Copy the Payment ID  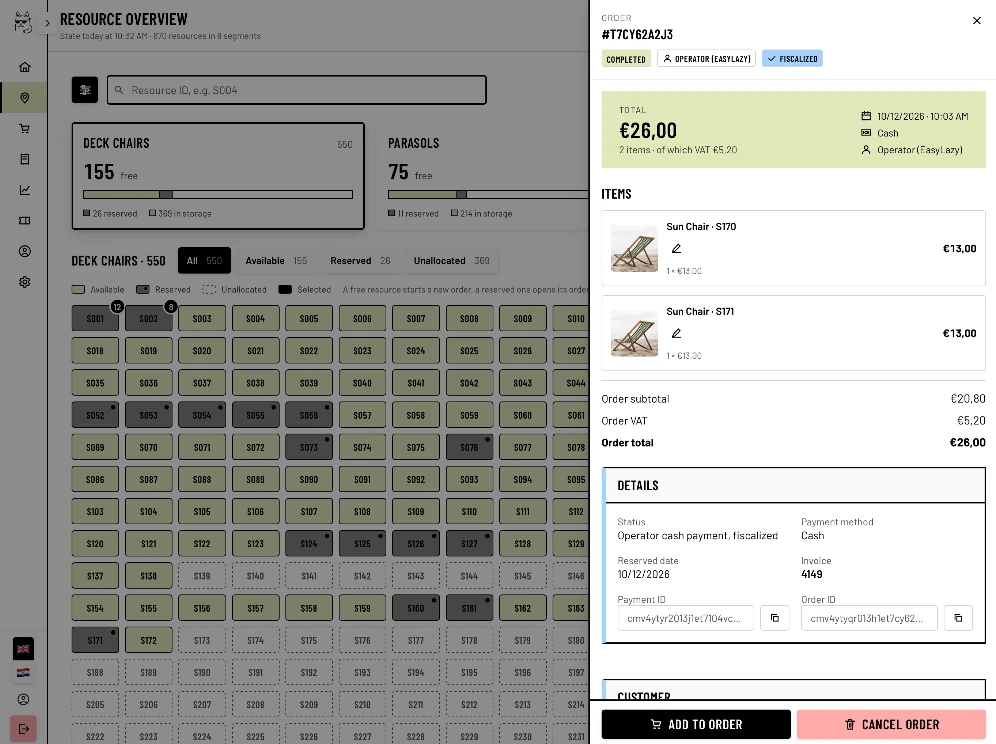tap(775, 618)
